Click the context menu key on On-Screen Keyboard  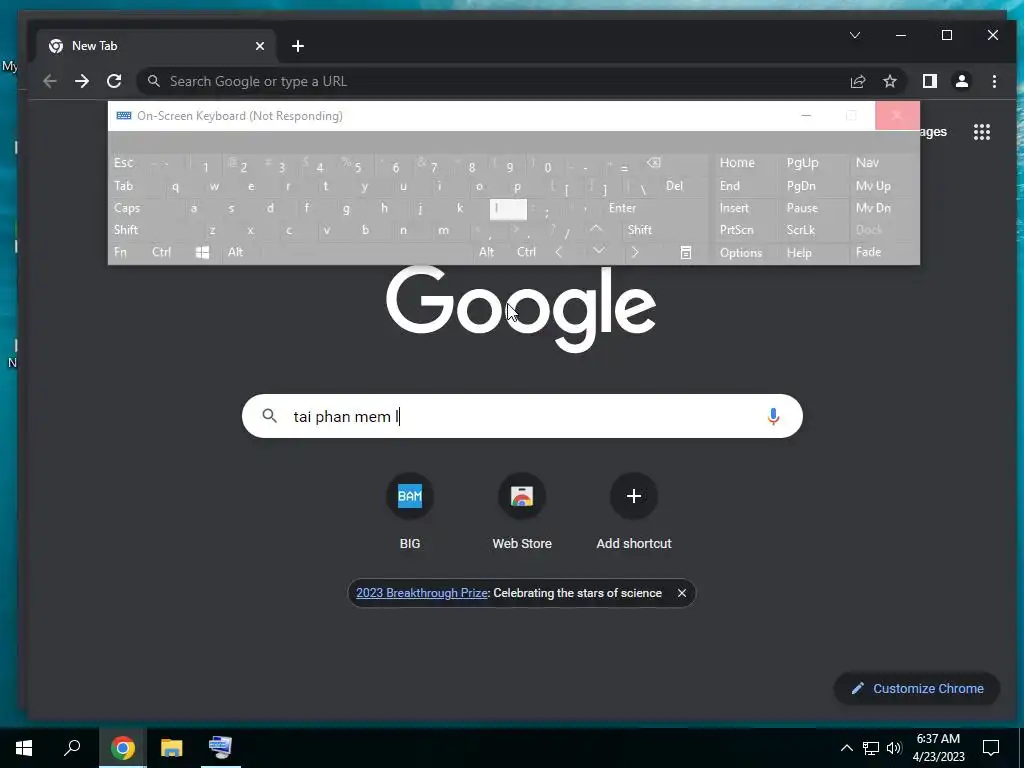(685, 252)
